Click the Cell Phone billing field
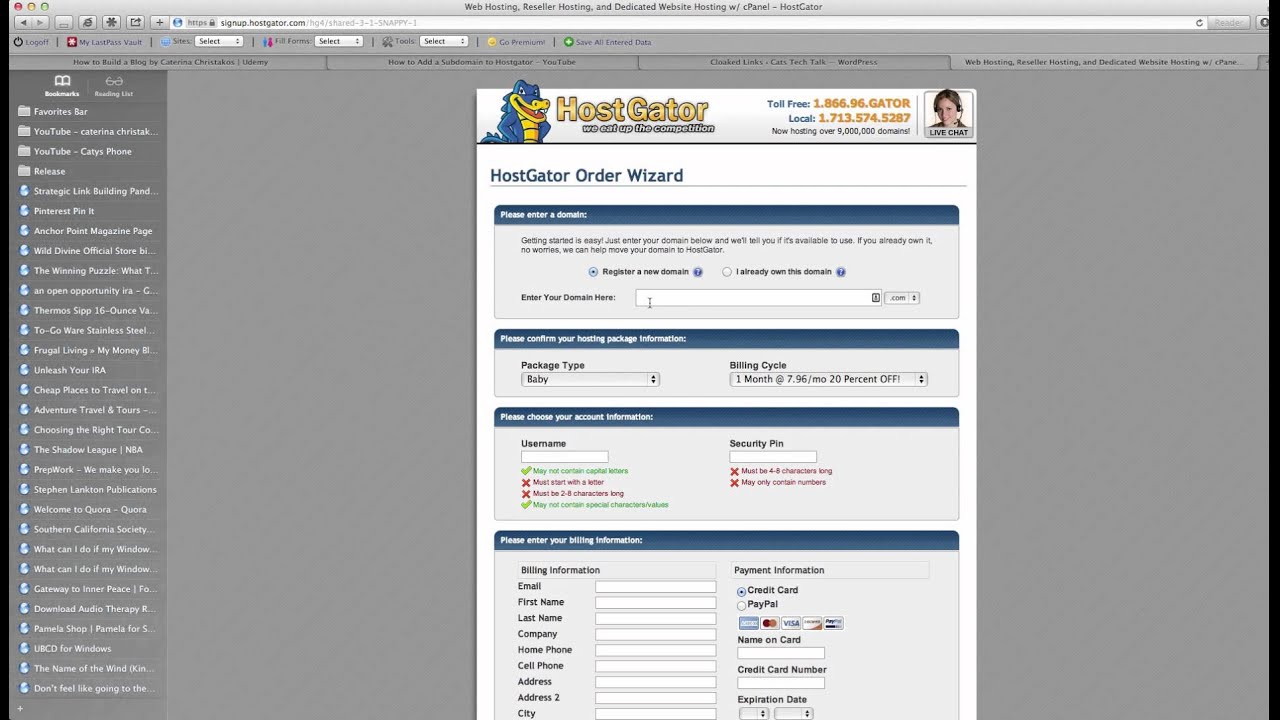This screenshot has width=1280, height=720. (x=656, y=666)
